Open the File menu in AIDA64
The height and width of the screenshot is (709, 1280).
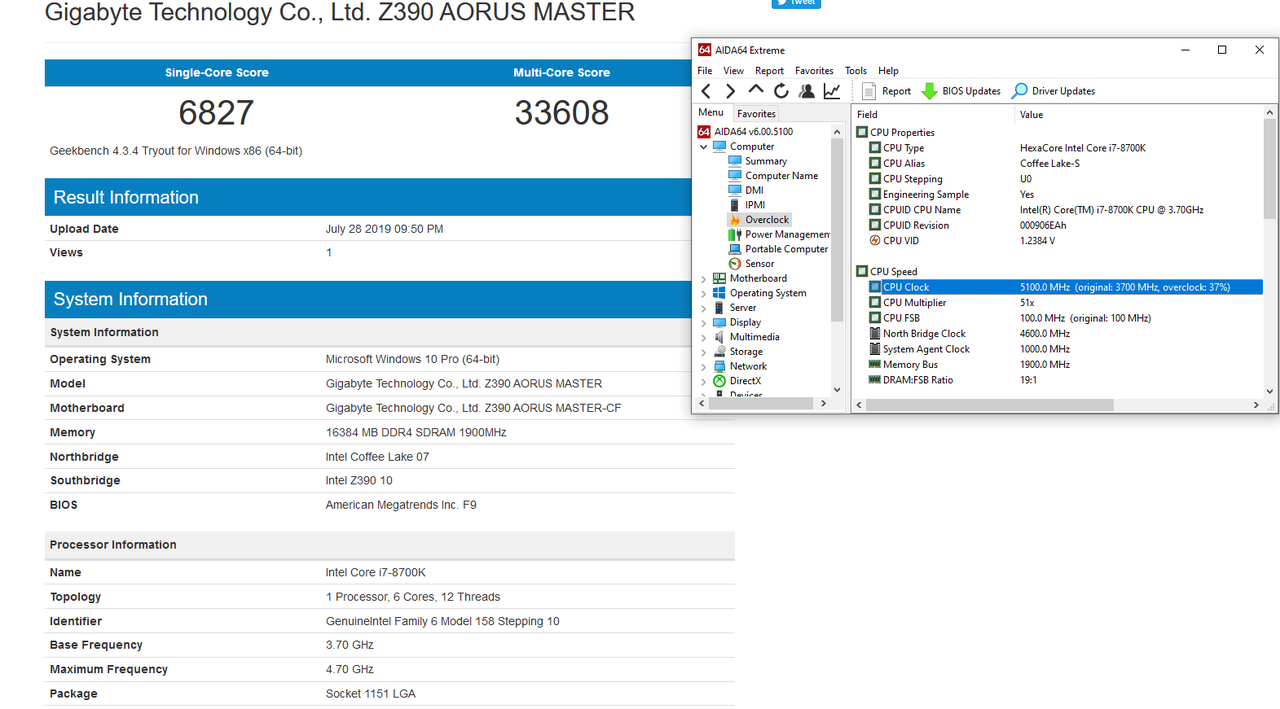(705, 71)
